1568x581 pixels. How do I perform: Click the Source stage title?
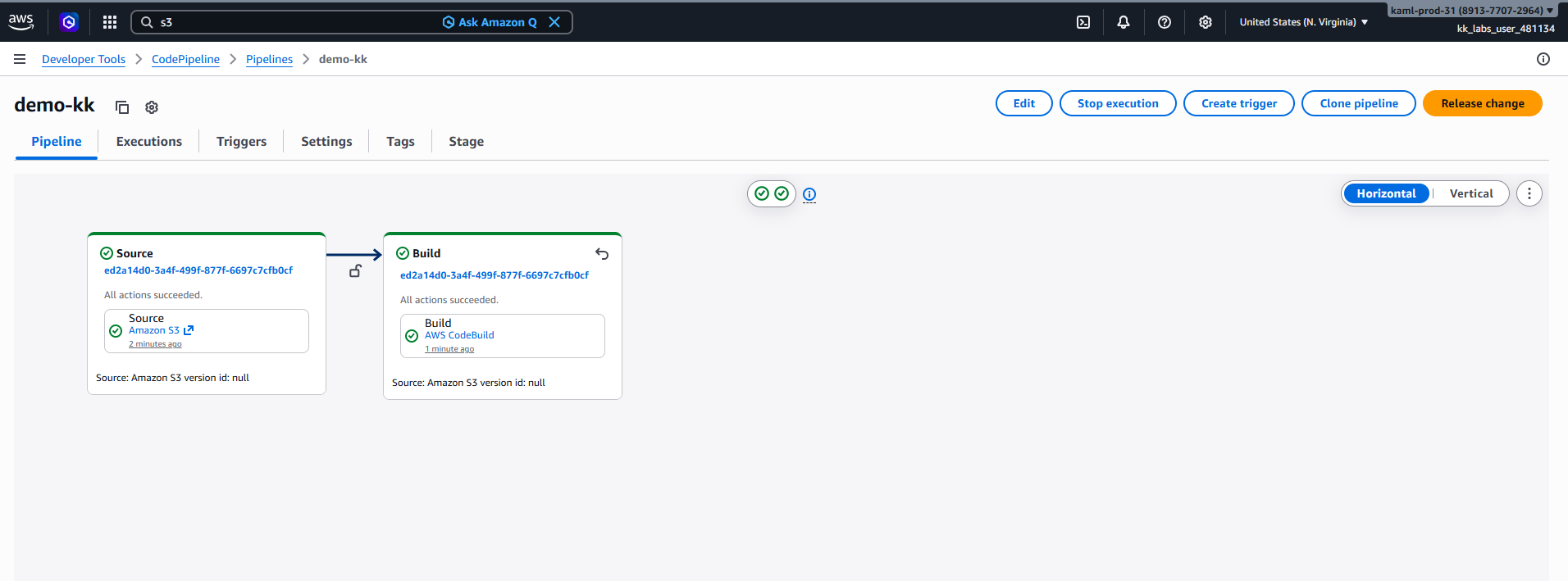coord(134,253)
